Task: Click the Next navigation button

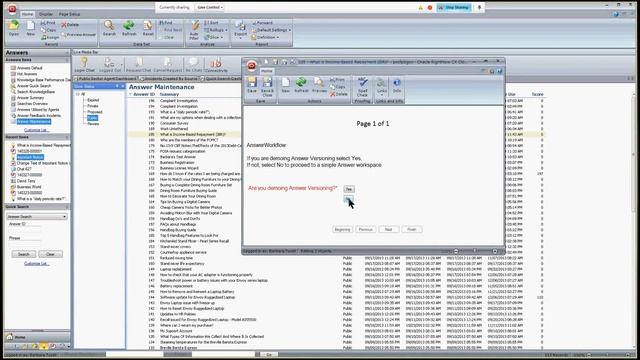Action: (389, 229)
